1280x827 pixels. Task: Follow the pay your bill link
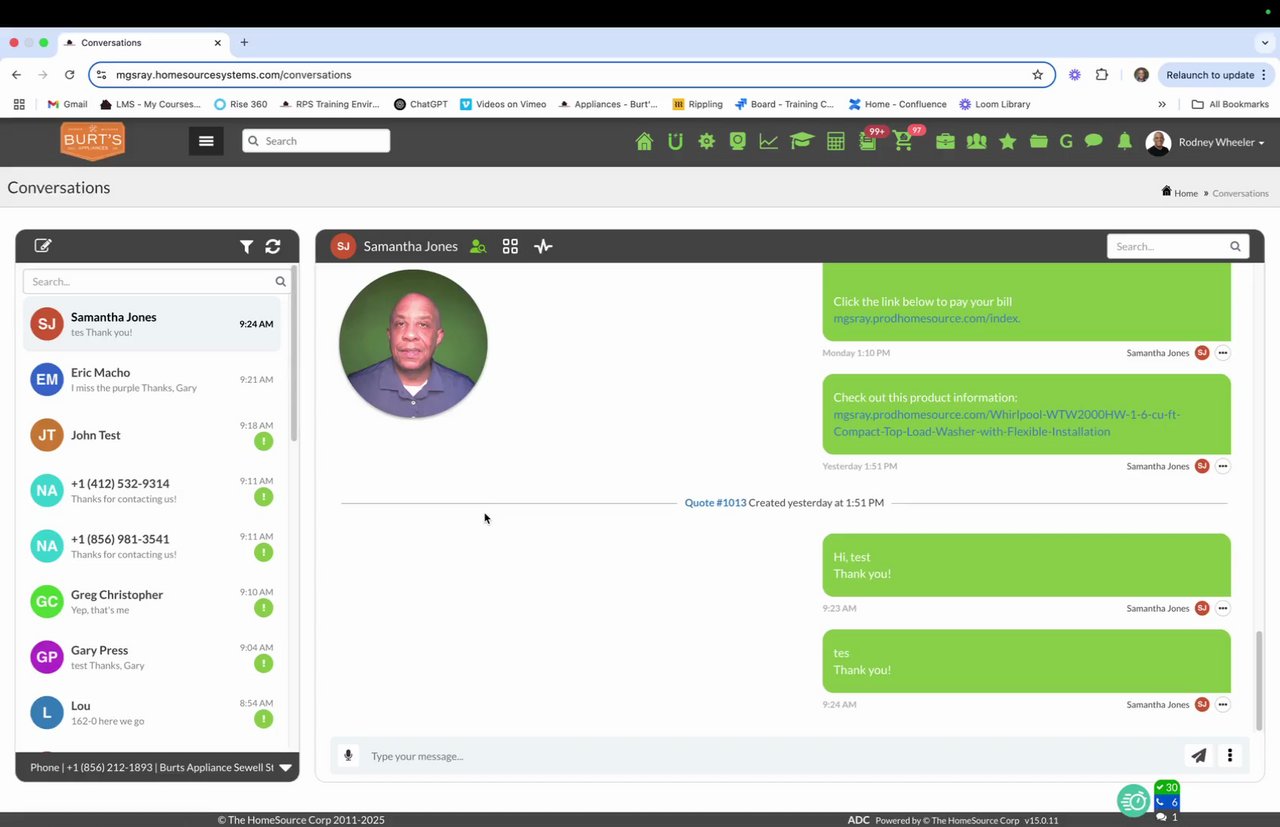[926, 318]
